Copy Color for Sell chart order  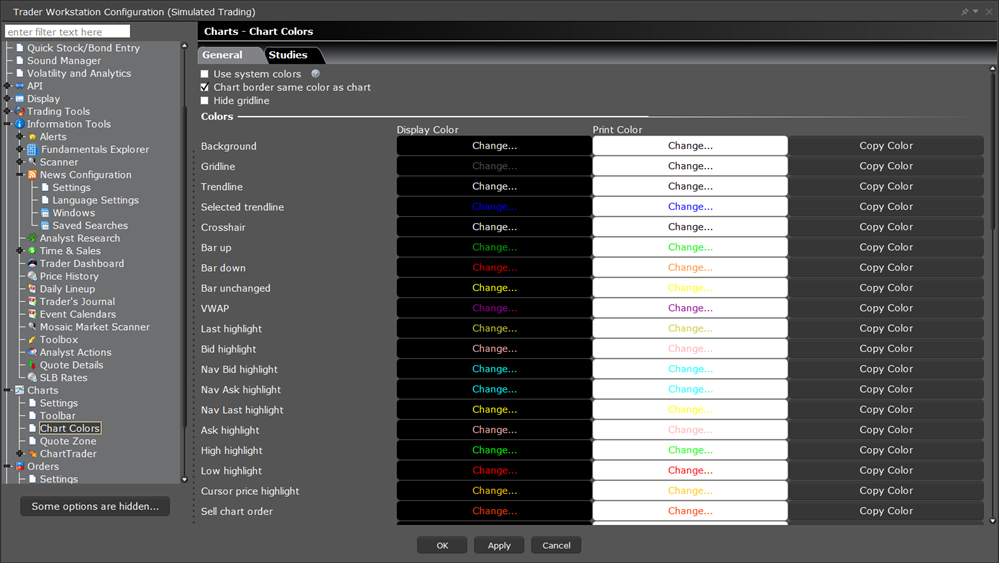tap(886, 511)
